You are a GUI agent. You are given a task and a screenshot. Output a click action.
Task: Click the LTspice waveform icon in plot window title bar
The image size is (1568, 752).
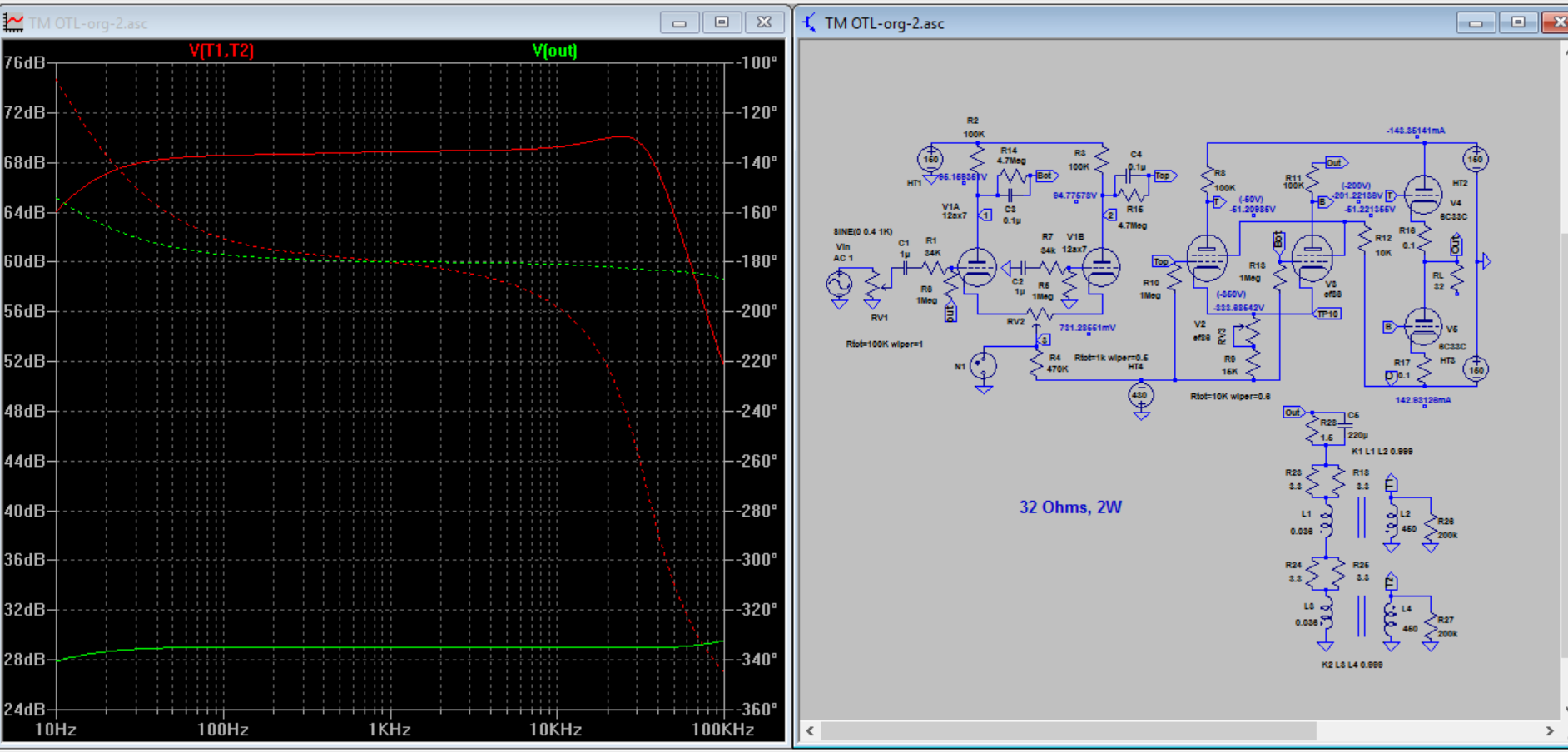pos(13,22)
